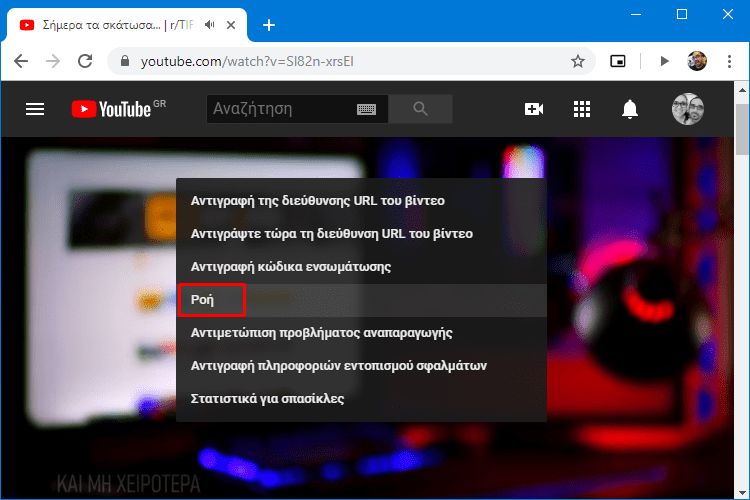Viewport: 750px width, 500px height.
Task: Click the create video camera icon
Action: click(534, 109)
